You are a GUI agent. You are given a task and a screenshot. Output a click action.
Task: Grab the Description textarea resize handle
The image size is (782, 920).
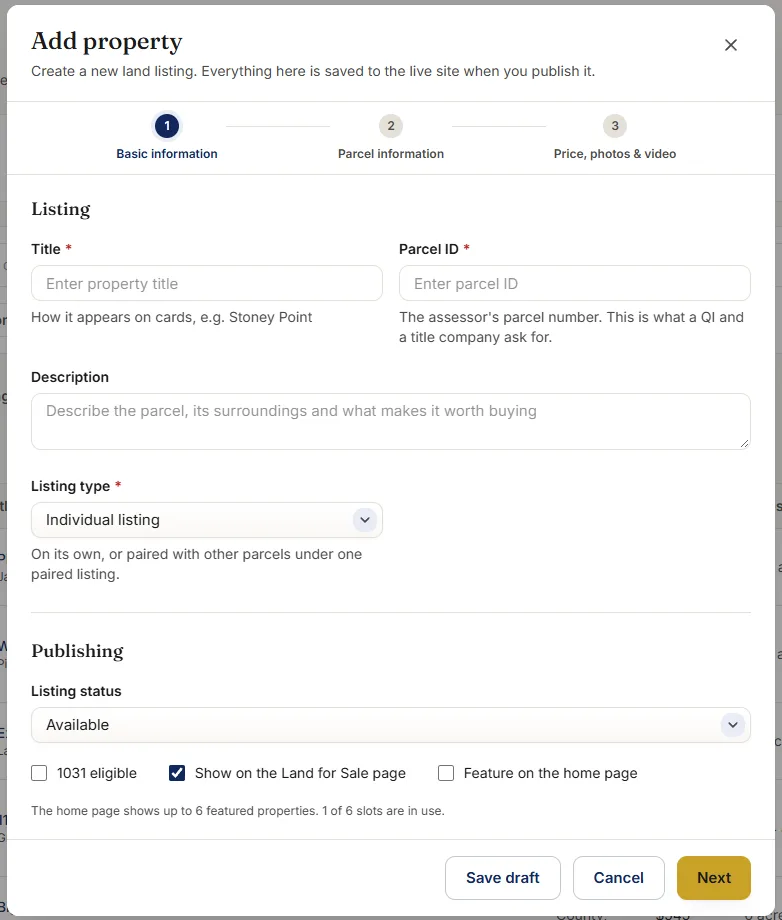coord(744,444)
